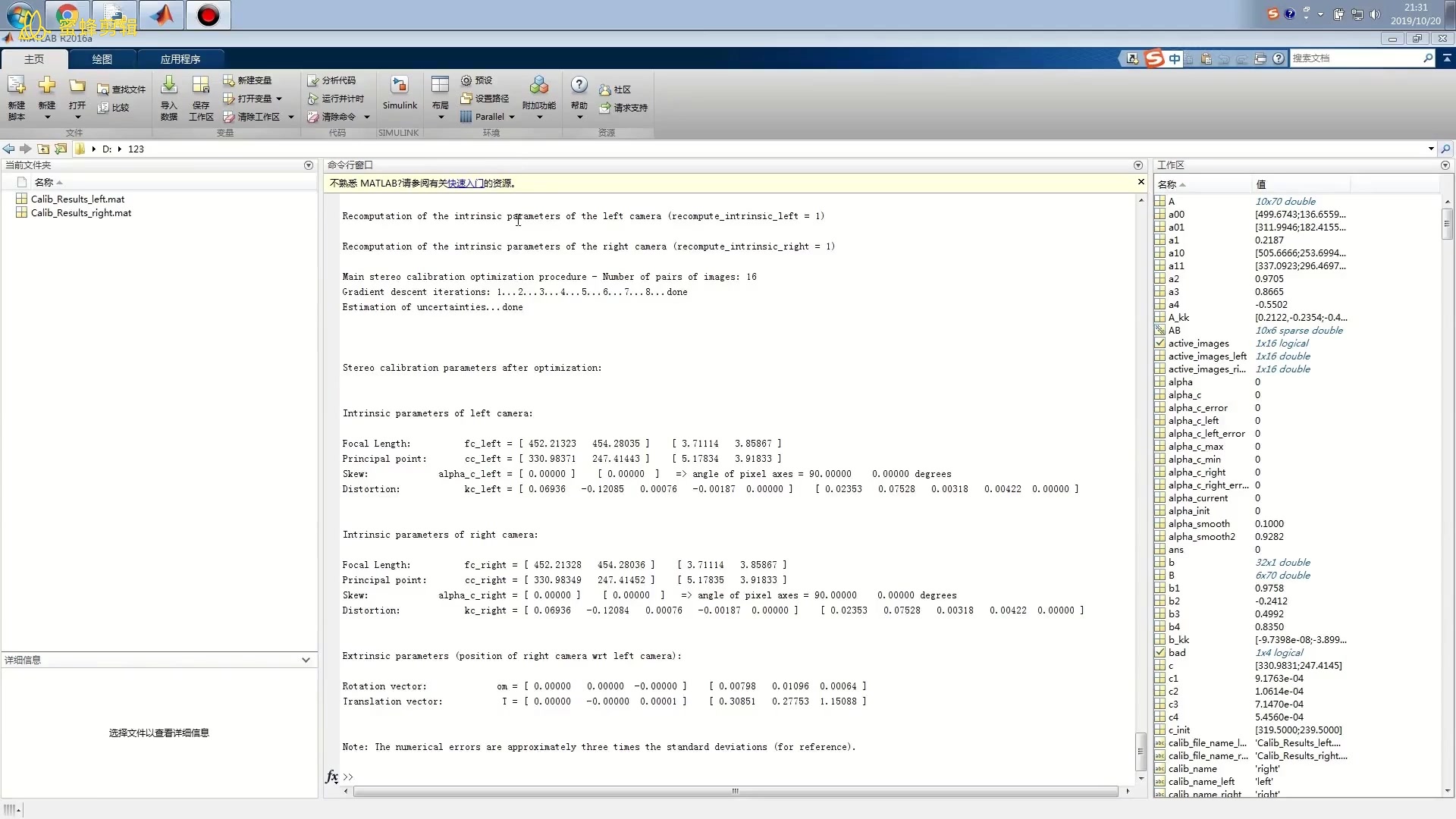
Task: Click the Import Data (导入数据) icon
Action: click(169, 86)
